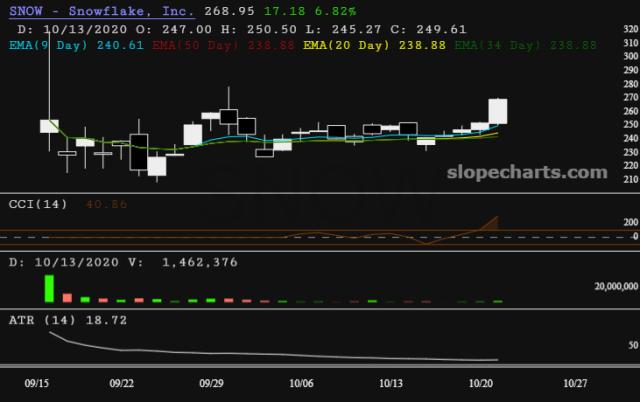
Task: Click the ATR line at its left peak
Action: coord(48,331)
